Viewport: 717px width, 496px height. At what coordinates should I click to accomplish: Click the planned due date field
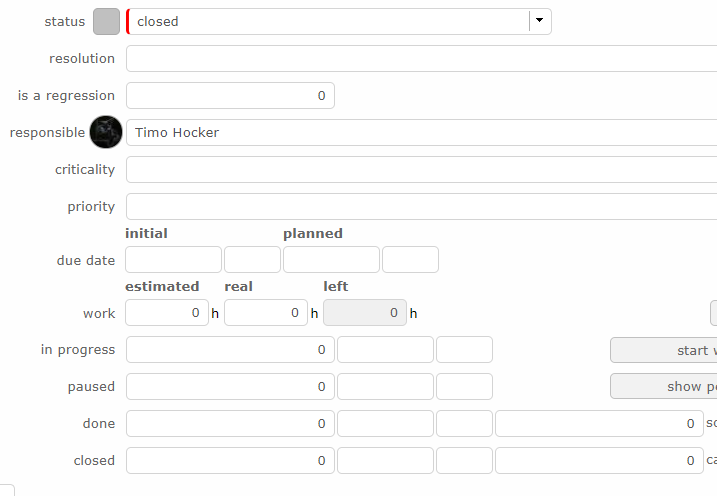tap(331, 260)
